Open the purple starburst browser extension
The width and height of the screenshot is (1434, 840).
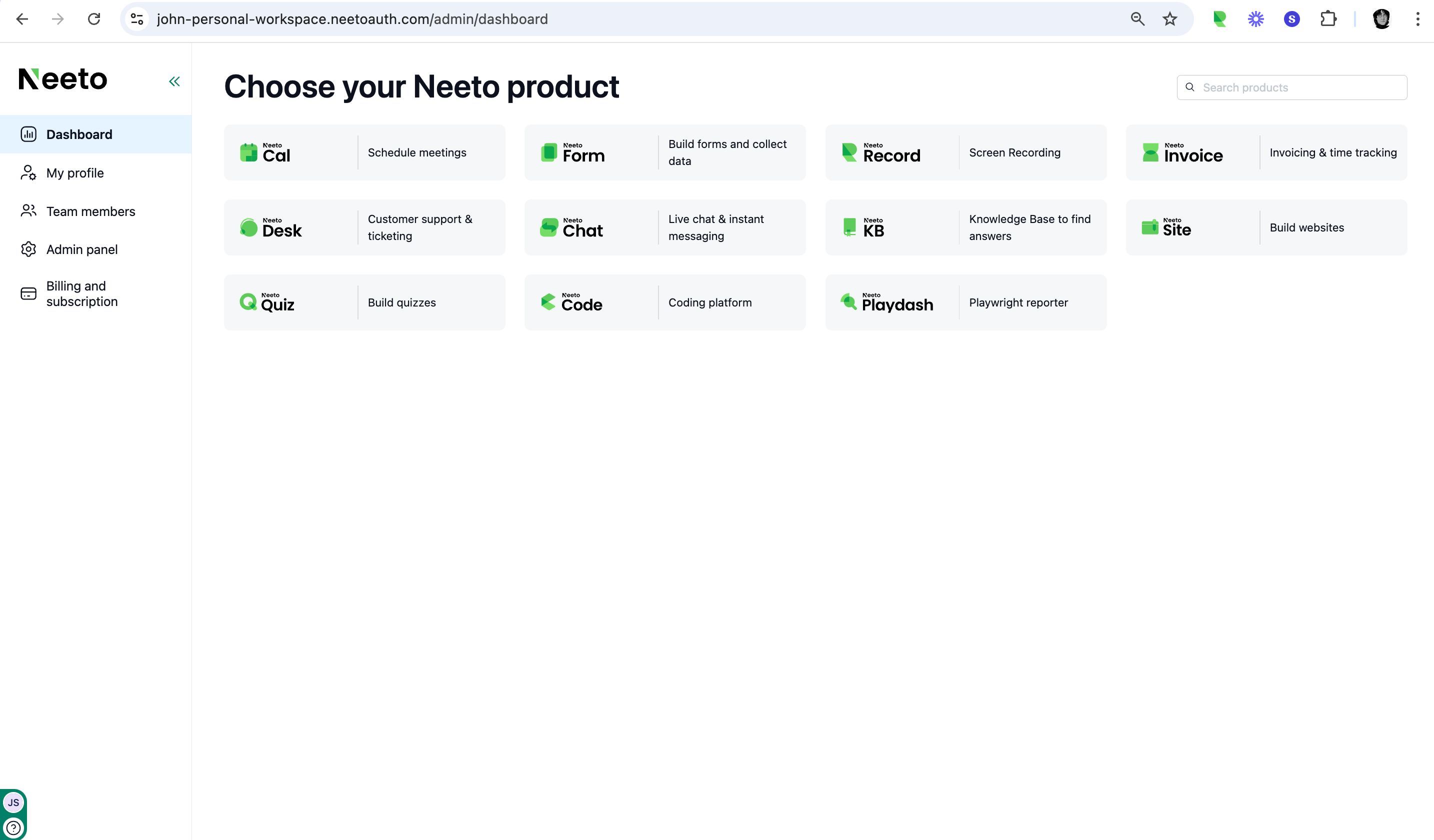tap(1255, 19)
